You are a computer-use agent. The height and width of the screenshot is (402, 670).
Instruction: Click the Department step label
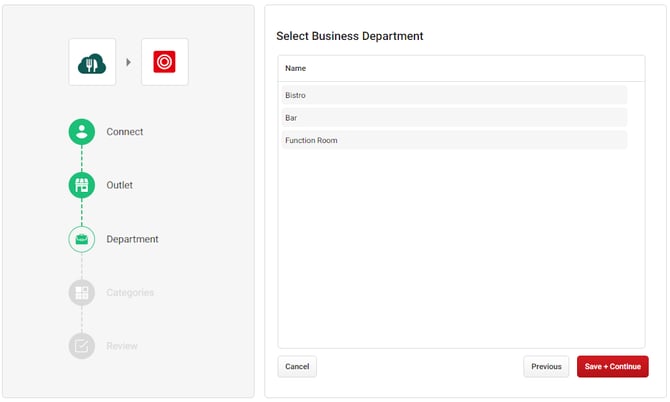click(x=132, y=239)
